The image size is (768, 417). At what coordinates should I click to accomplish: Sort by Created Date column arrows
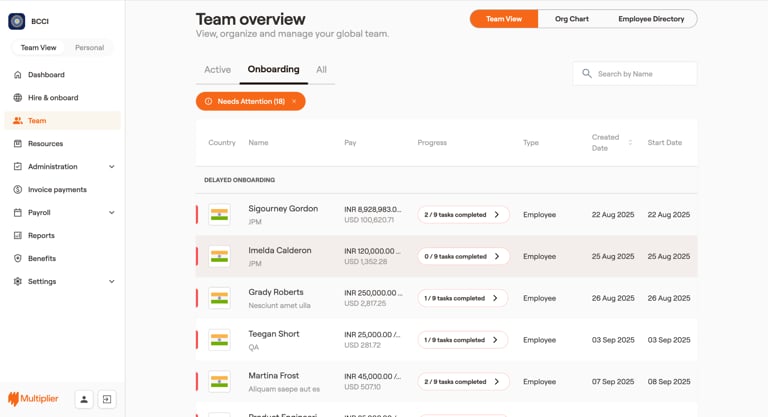pos(630,143)
